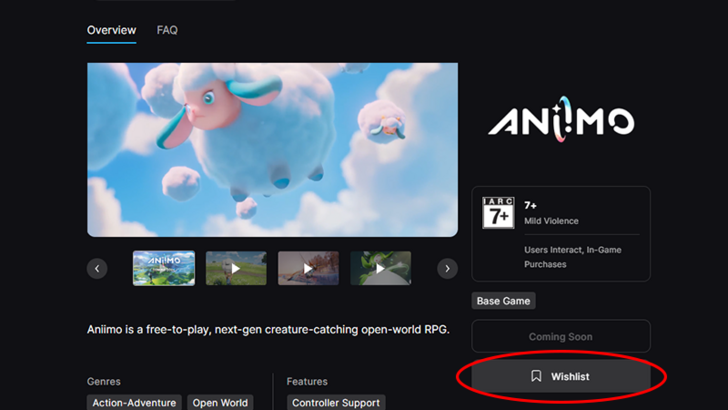Select the Aniimo cover art thumbnail
Screen dimensions: 728x410
164,268
